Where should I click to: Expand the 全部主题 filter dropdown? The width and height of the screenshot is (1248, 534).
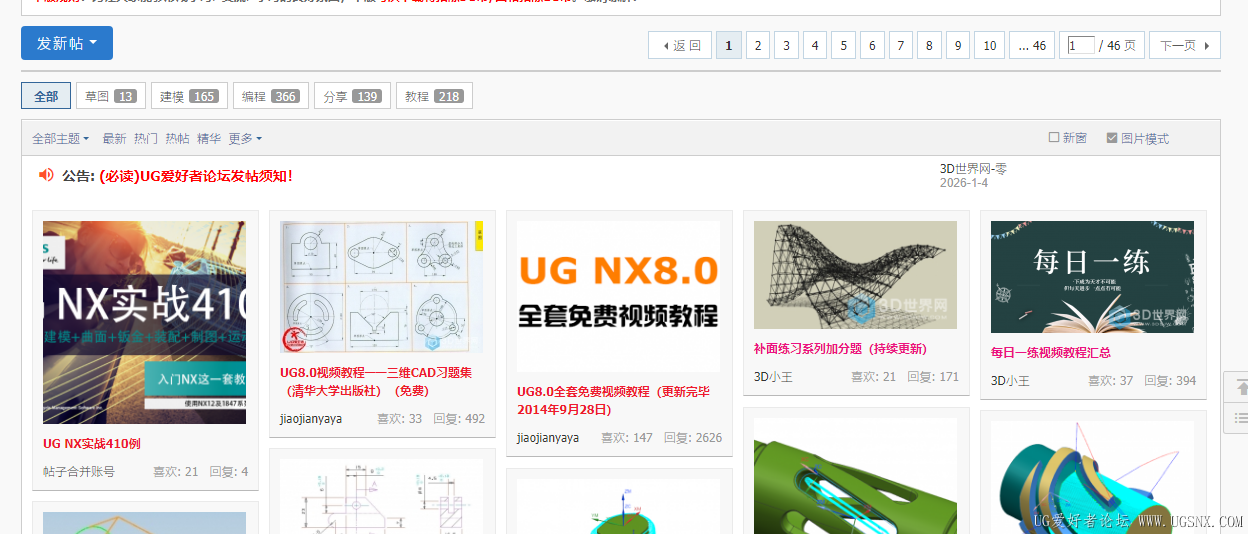coord(60,138)
